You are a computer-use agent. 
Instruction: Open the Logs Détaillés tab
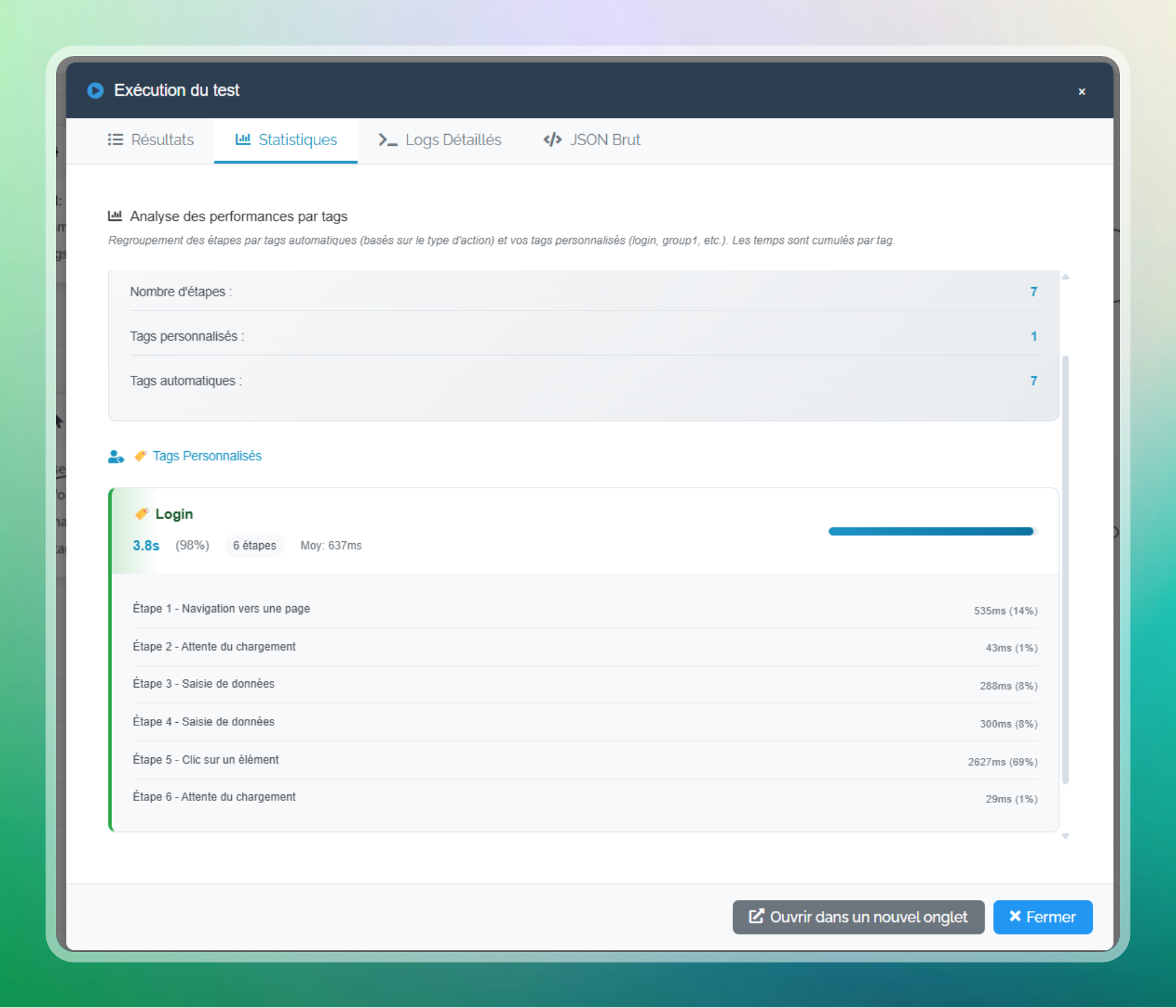440,140
